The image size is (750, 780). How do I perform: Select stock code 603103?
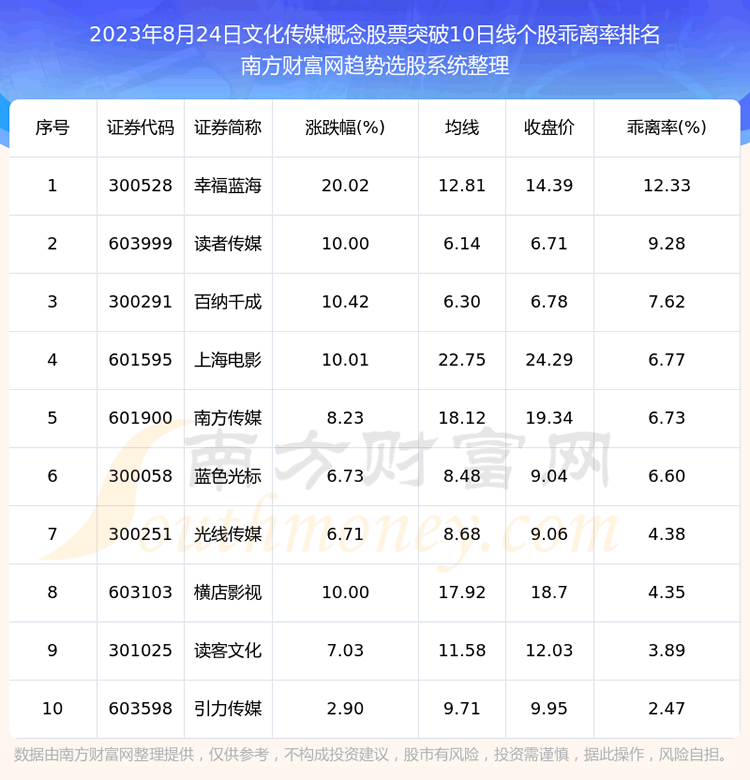[x=140, y=592]
